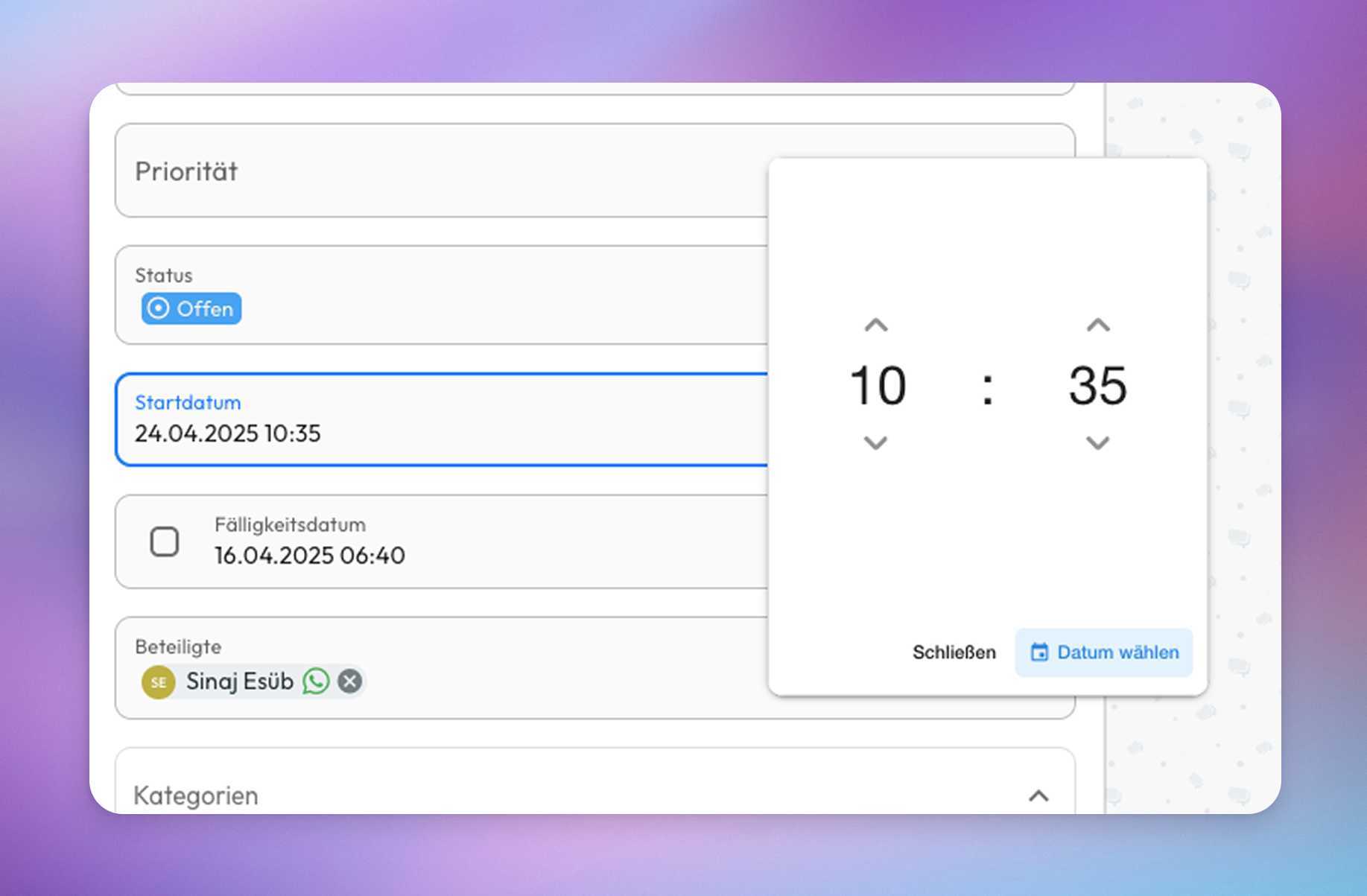Click the calendar icon in Datum wählen
1367x896 pixels.
pos(1041,652)
